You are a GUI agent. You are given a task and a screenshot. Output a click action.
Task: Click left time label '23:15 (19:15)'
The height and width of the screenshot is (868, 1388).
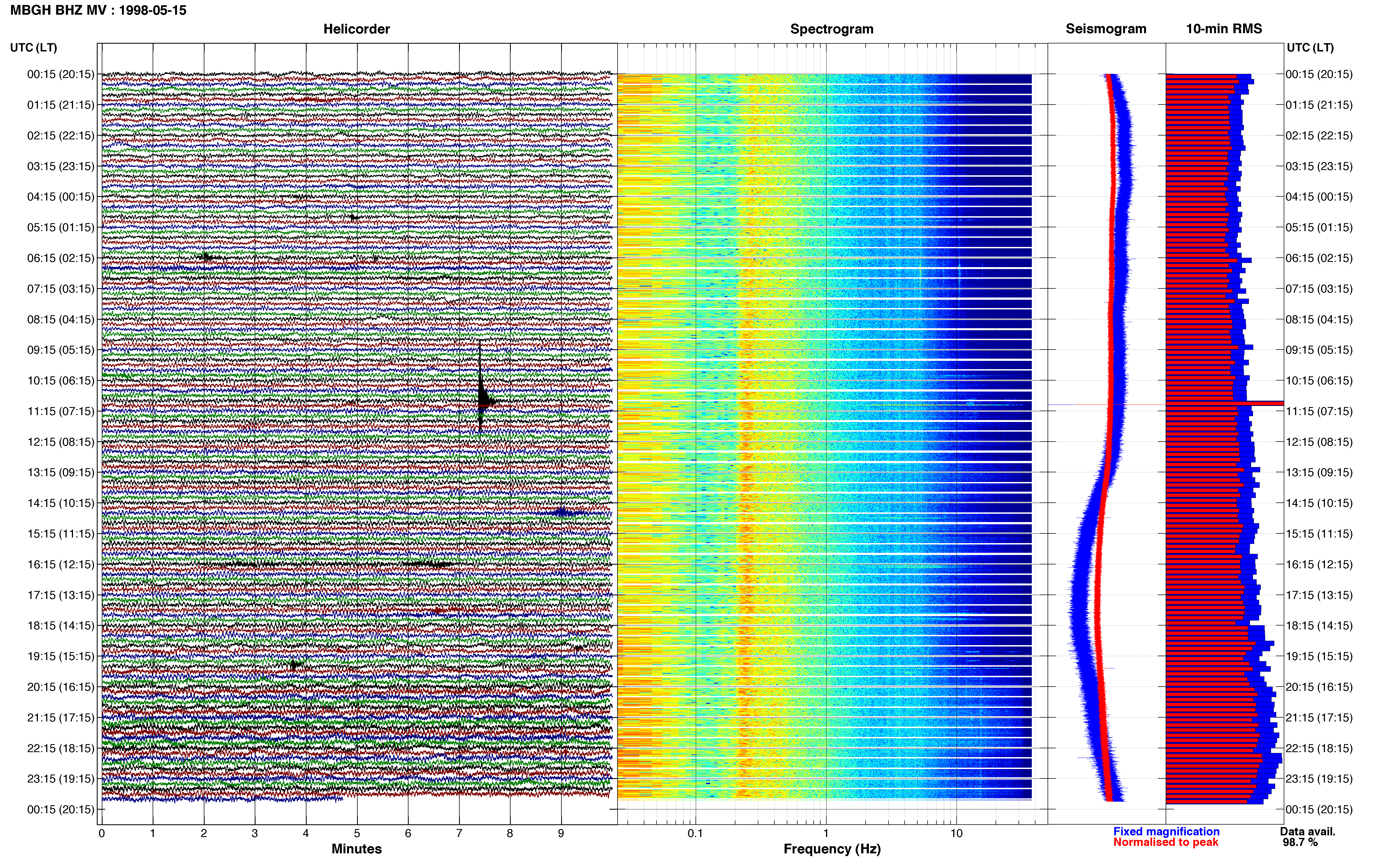(61, 779)
